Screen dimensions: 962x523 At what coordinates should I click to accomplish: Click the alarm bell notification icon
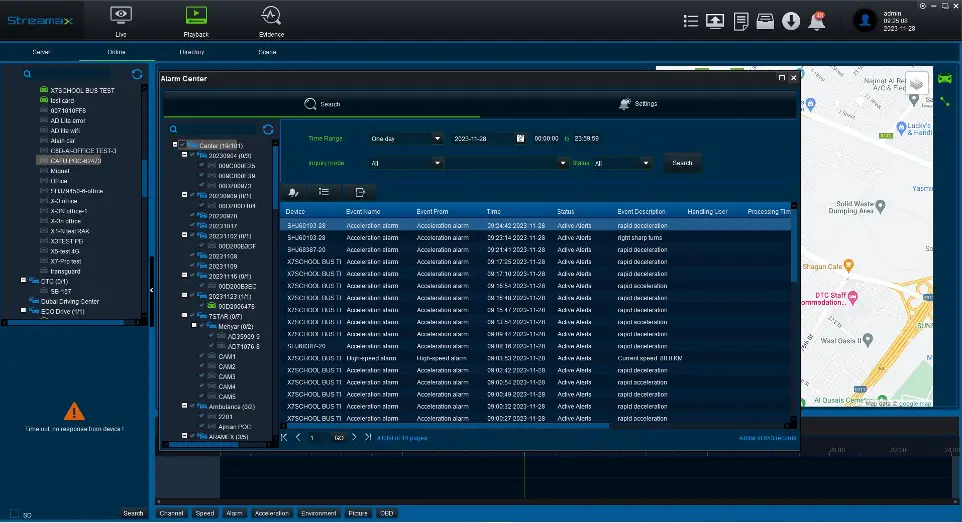pos(817,21)
